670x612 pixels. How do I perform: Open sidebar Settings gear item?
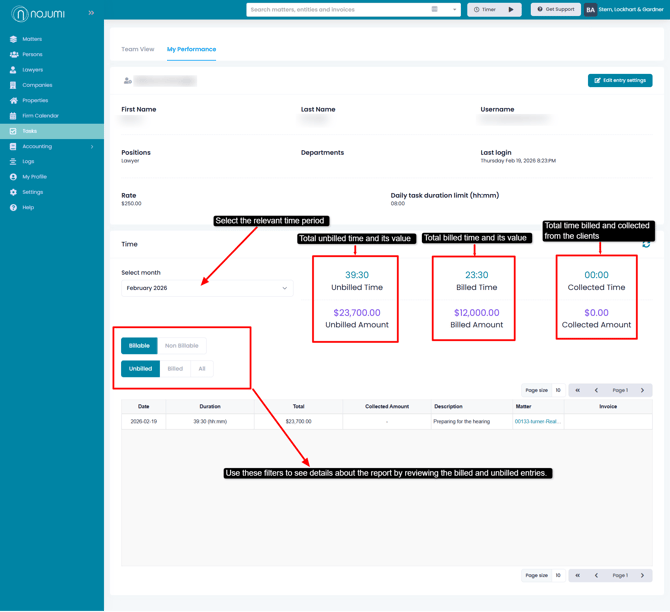coord(32,192)
